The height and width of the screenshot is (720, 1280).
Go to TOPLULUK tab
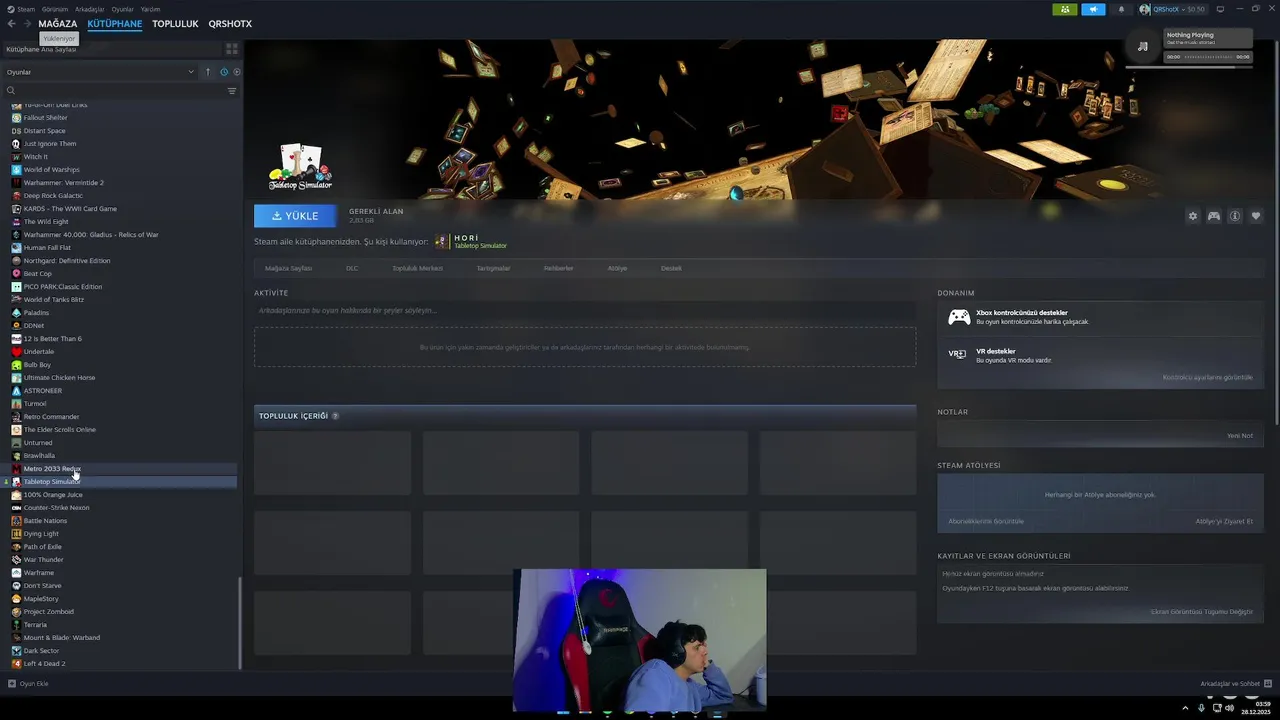pyautogui.click(x=175, y=23)
